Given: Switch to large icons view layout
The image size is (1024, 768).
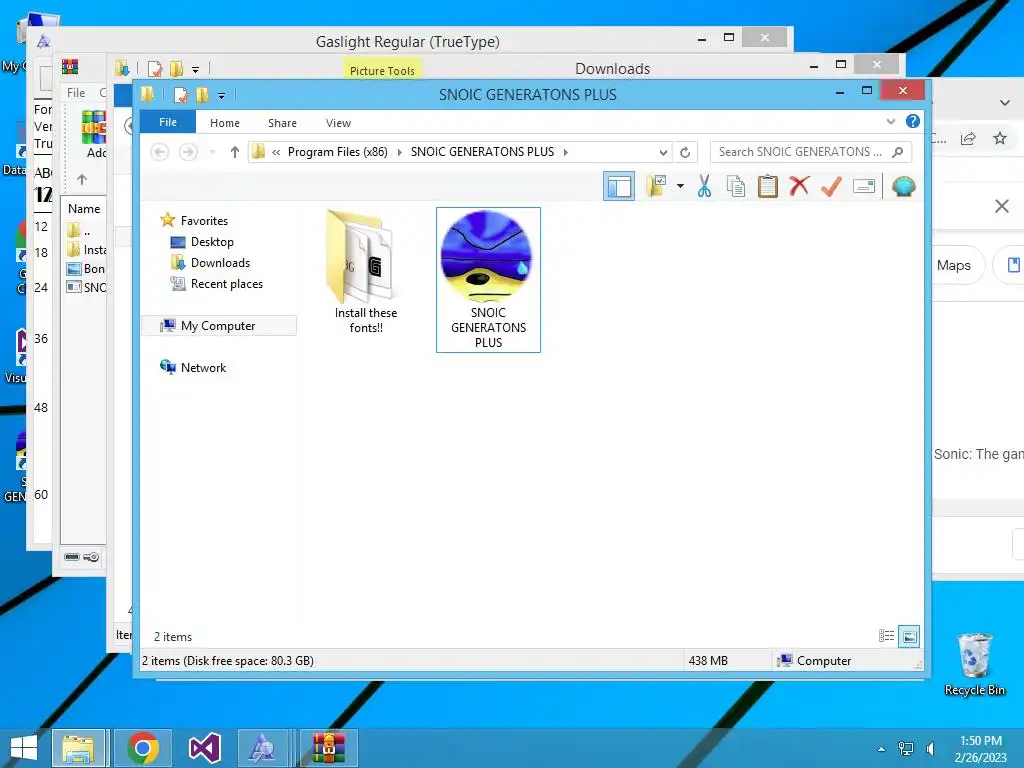Looking at the screenshot, I should [909, 636].
